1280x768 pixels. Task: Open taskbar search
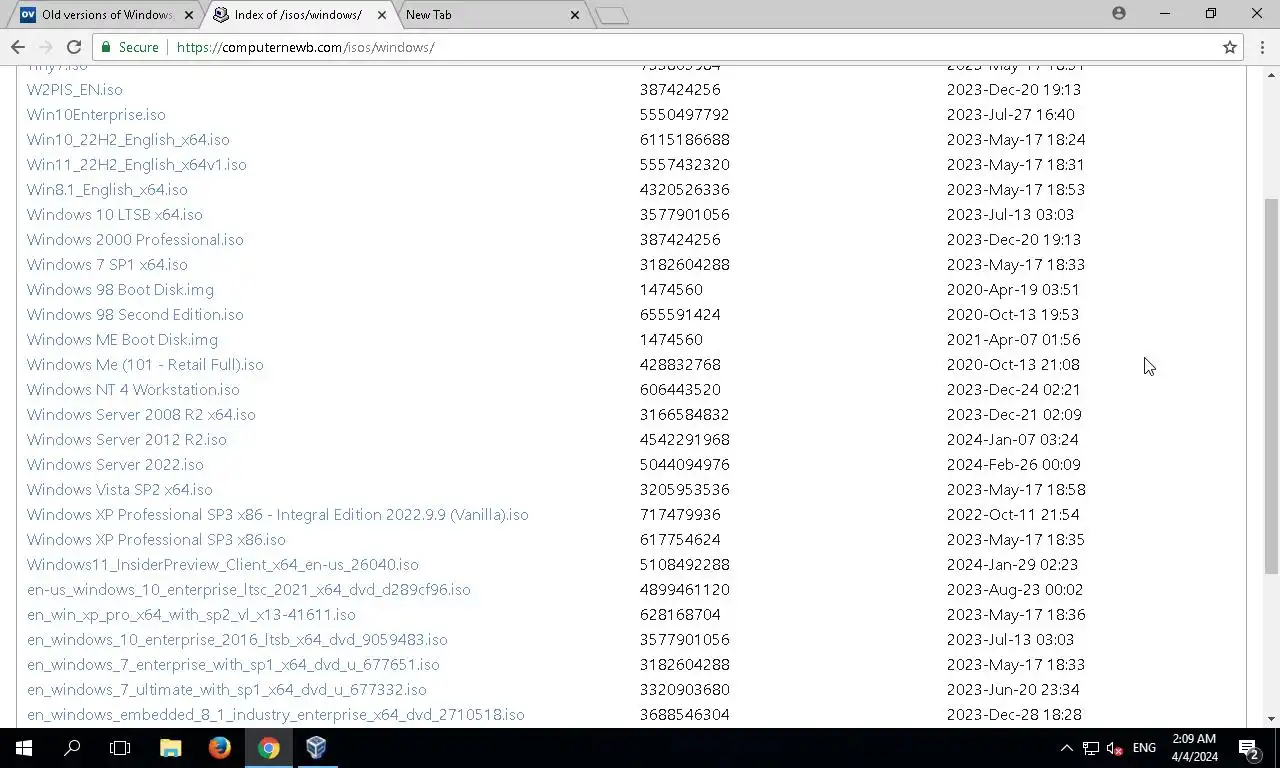coord(72,747)
